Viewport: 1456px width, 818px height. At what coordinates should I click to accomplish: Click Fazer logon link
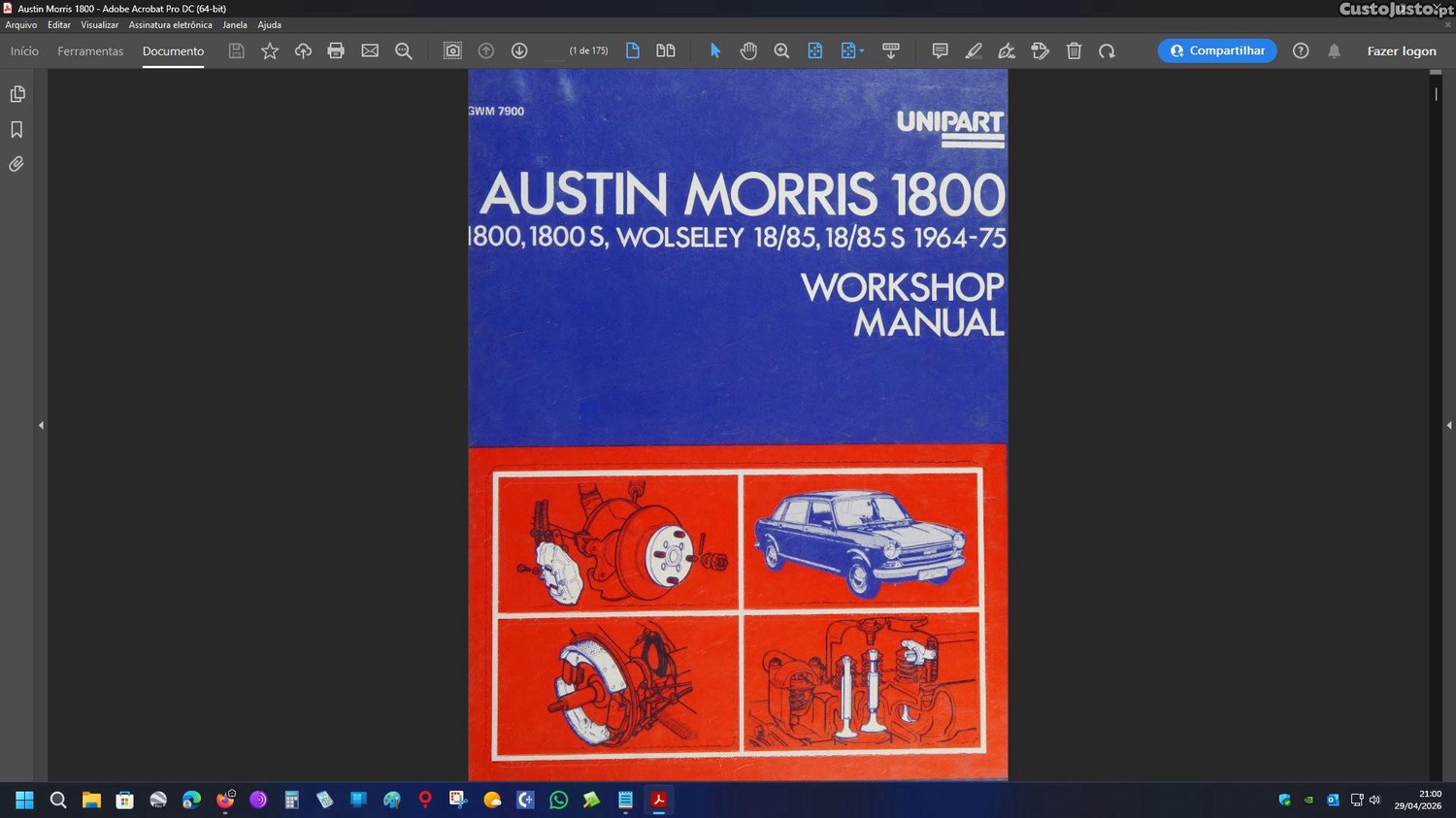1401,51
